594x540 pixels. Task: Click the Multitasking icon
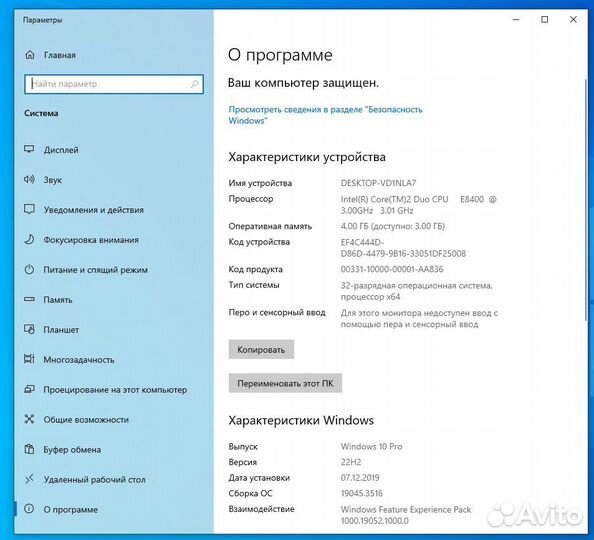click(x=29, y=359)
